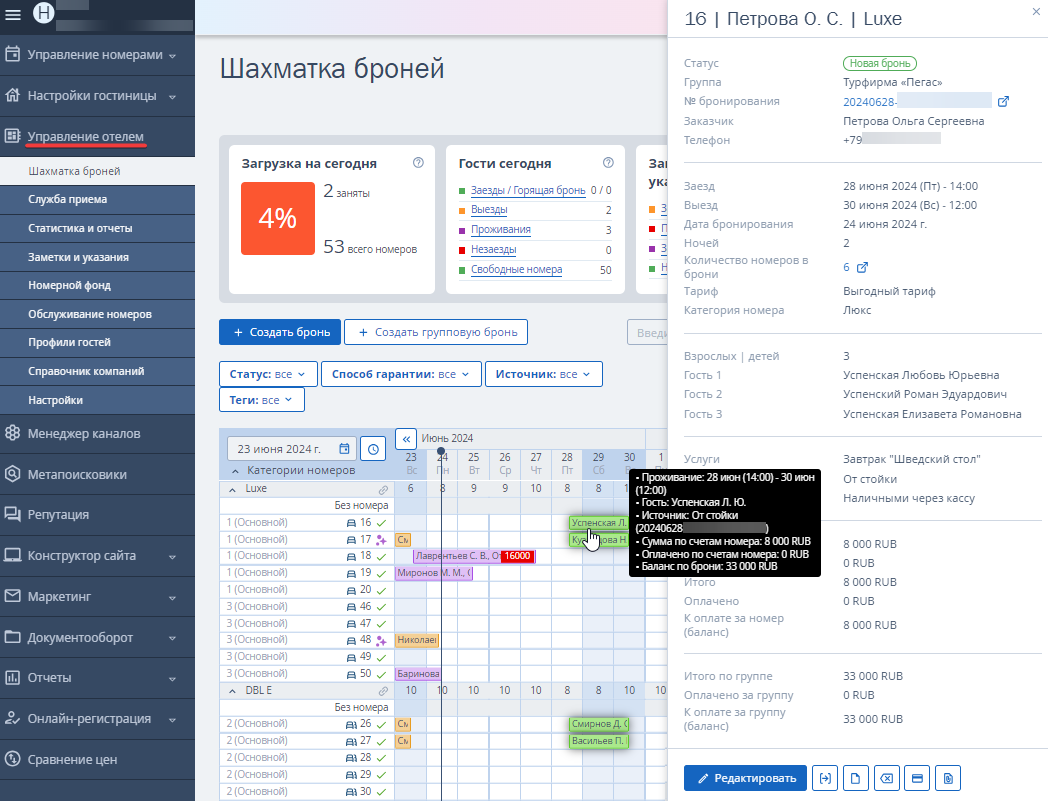Open Способ гарантии filter dropdown

click(x=401, y=374)
